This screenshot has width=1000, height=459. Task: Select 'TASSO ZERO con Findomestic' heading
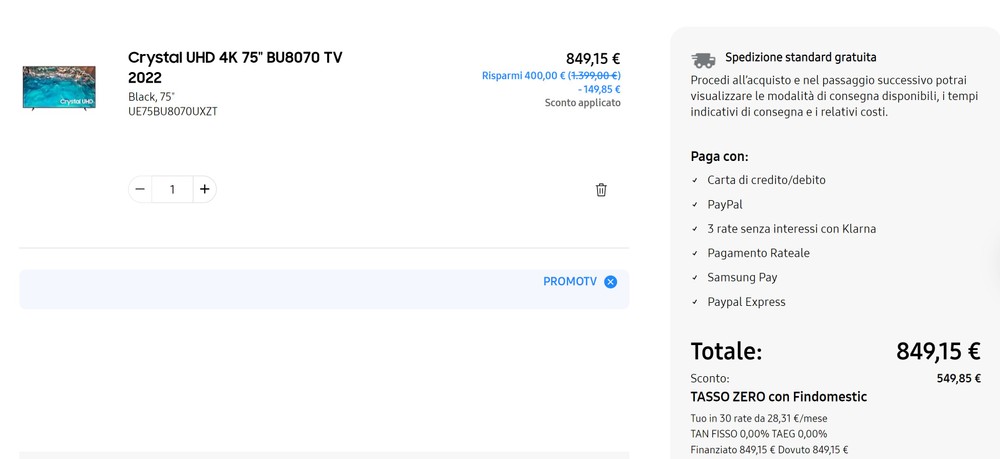click(x=779, y=397)
